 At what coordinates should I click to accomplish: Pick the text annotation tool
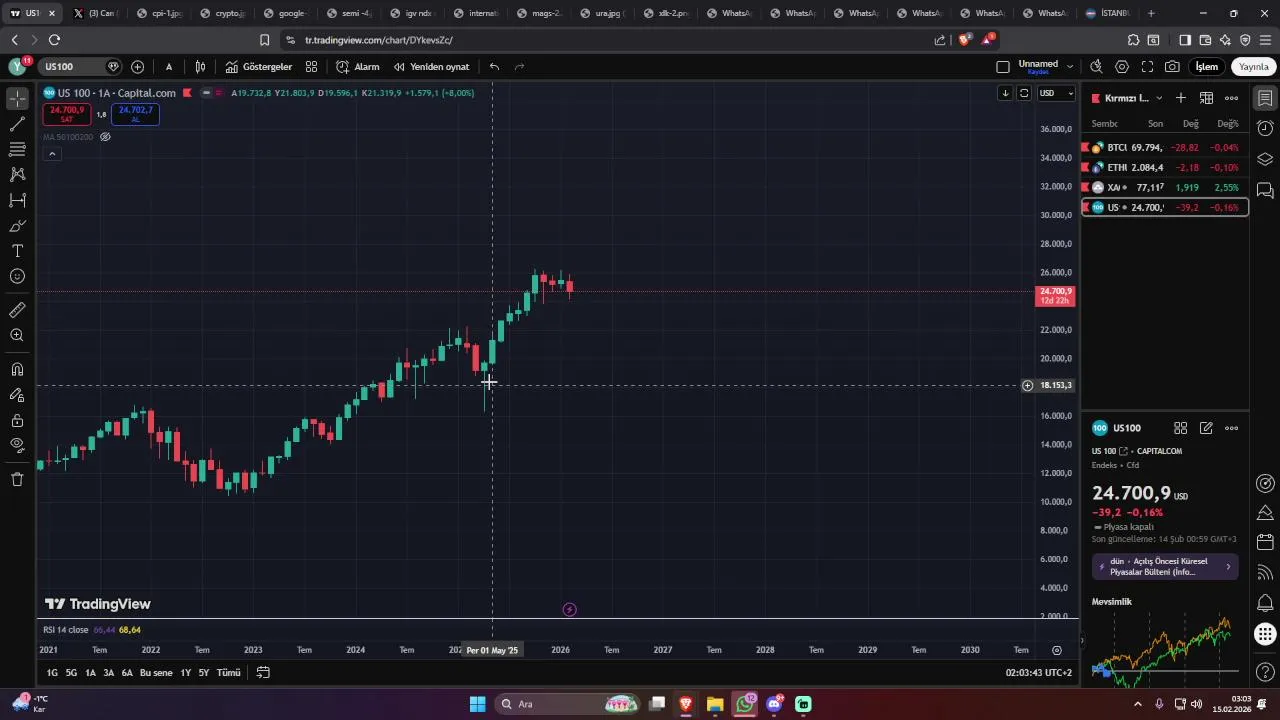17,251
